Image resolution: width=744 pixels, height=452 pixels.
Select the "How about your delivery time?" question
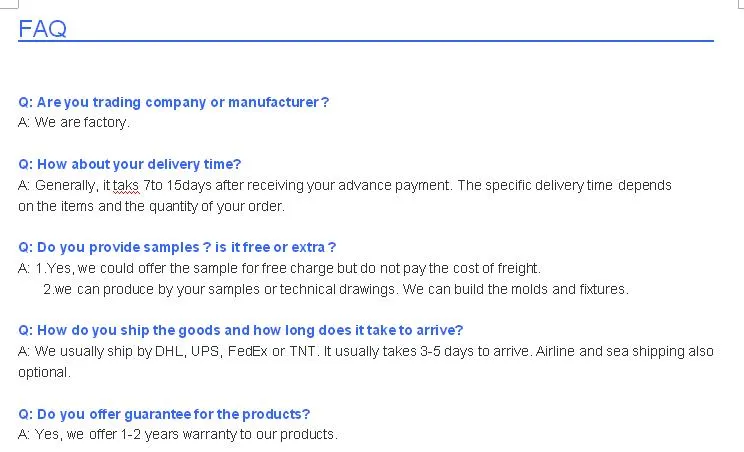point(130,164)
